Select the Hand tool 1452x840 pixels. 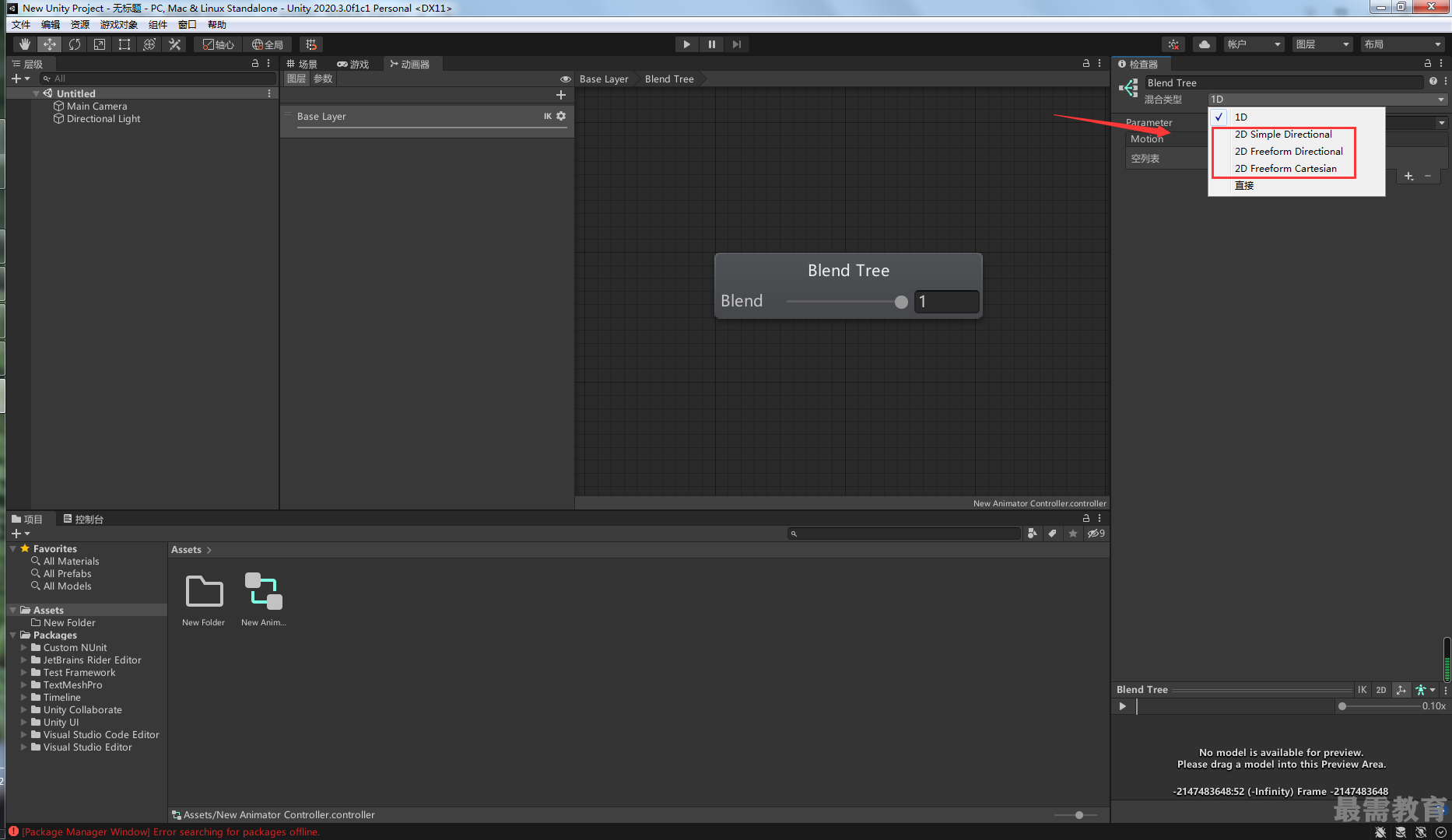pyautogui.click(x=25, y=44)
